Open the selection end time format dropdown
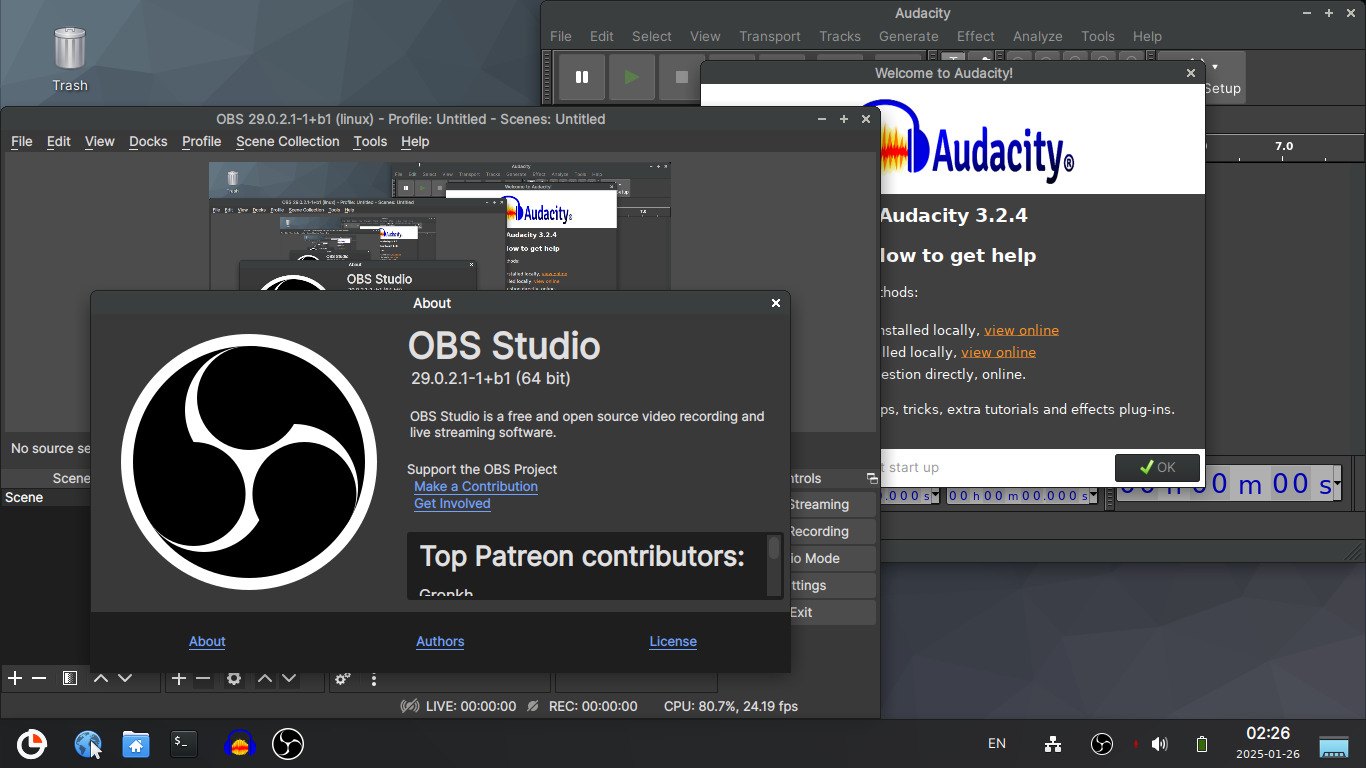Screen dimensions: 1366x768 [1093, 496]
